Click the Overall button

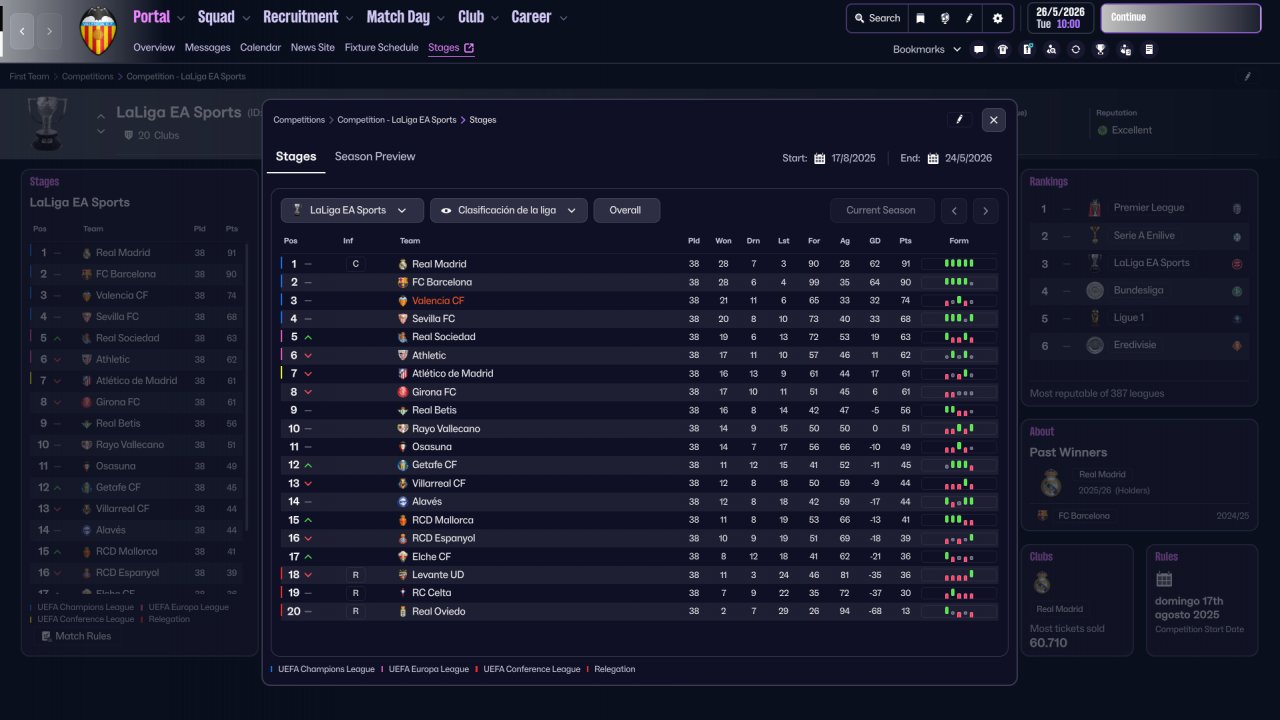tap(626, 210)
